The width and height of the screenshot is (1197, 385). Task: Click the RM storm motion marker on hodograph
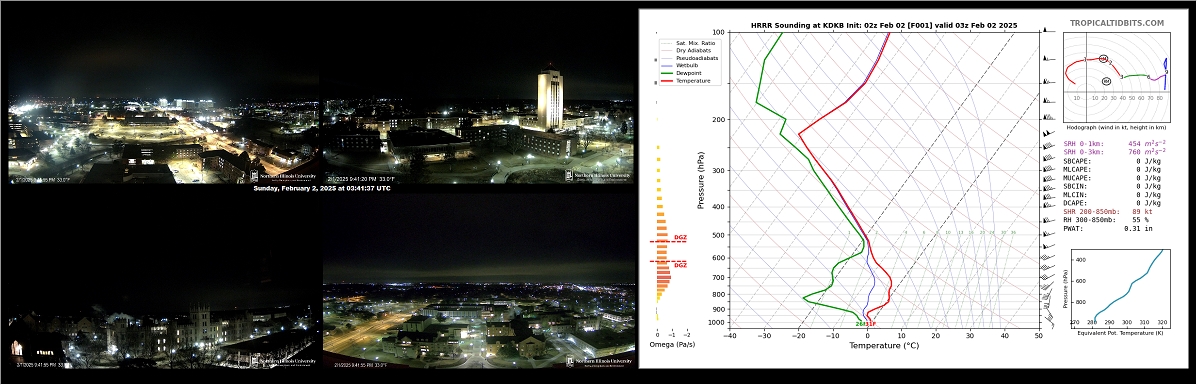point(1103,58)
